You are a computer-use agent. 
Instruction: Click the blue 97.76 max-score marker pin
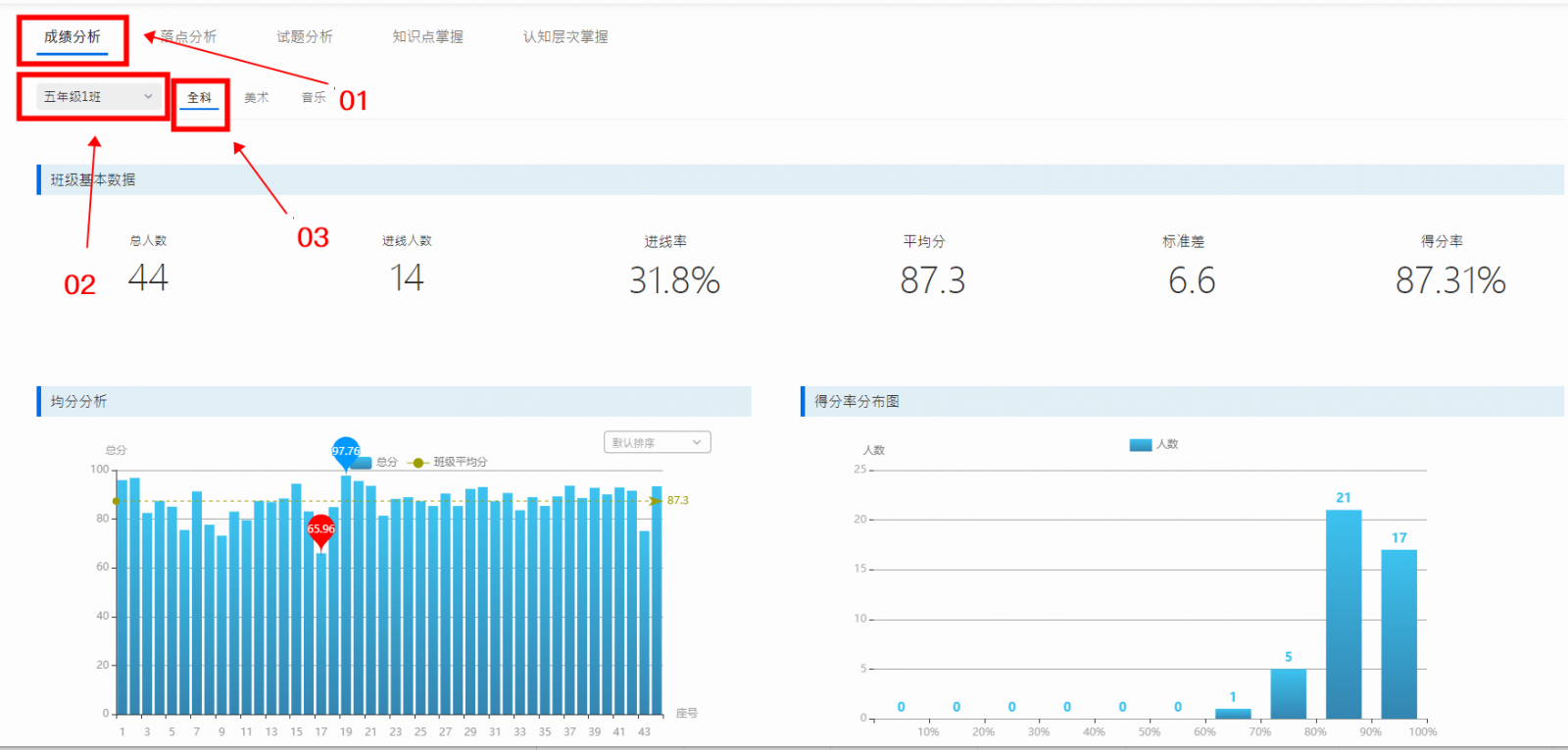click(345, 451)
